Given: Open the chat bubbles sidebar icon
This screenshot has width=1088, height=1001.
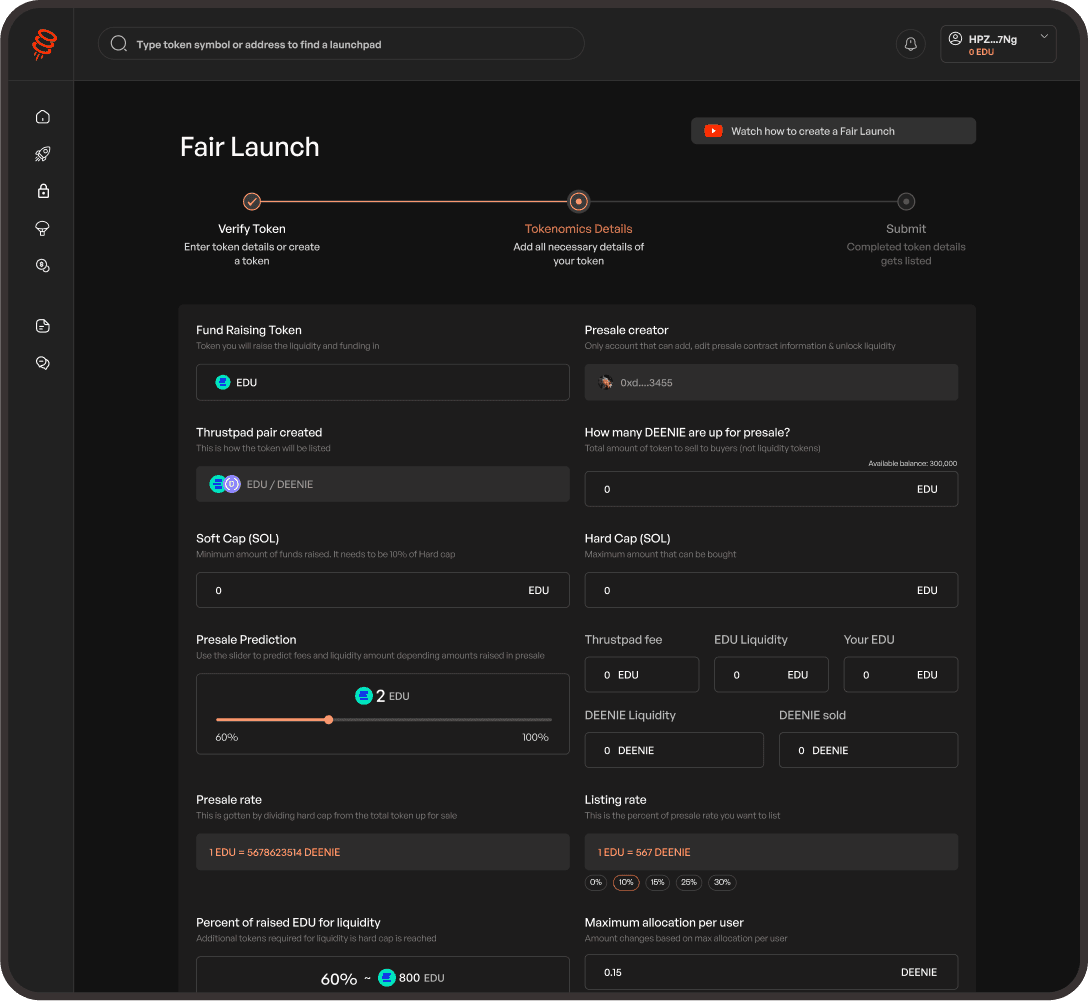Looking at the screenshot, I should click(x=43, y=363).
